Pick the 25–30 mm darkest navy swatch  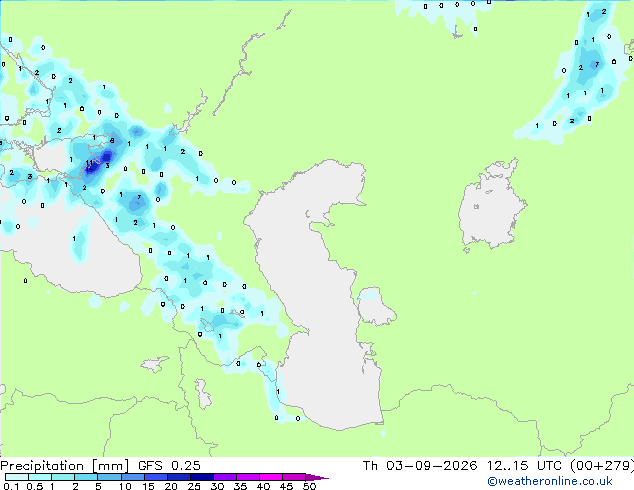pyautogui.click(x=201, y=477)
